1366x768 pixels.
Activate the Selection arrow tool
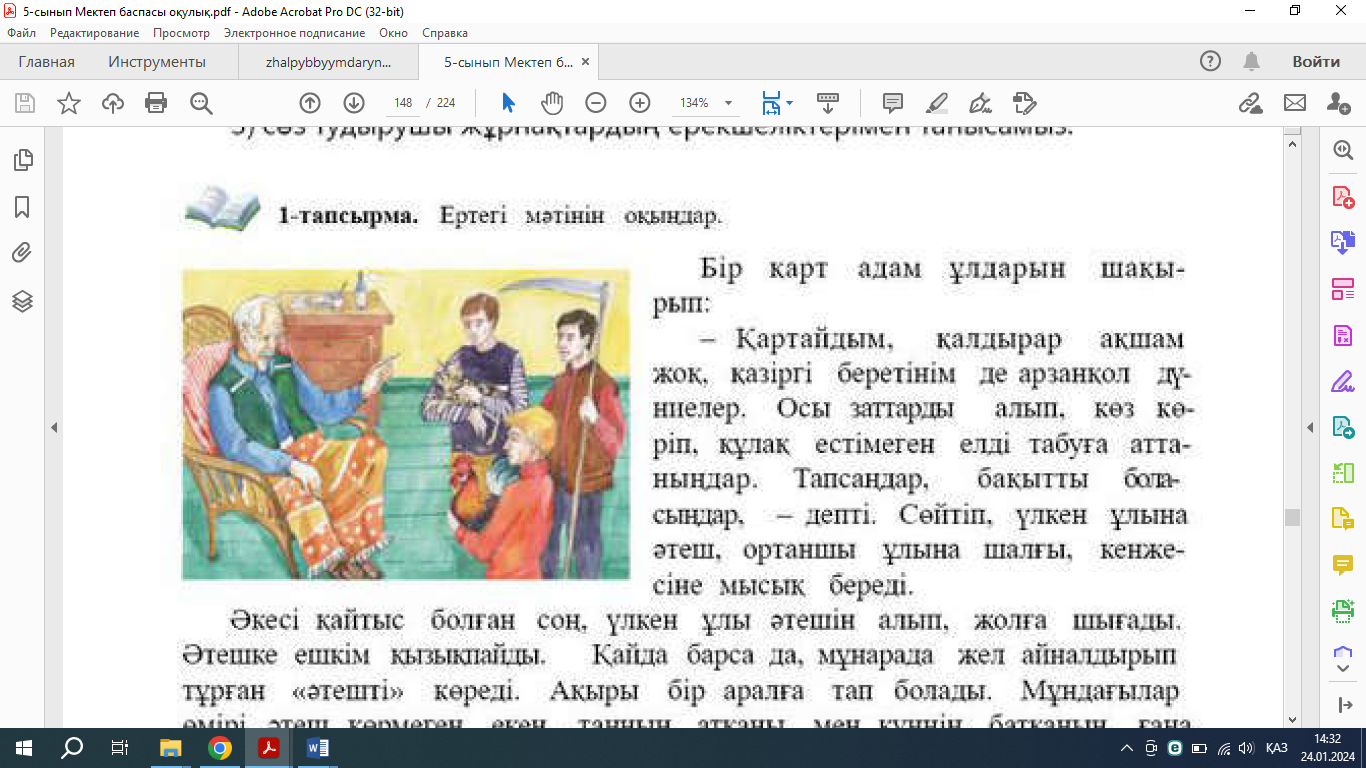pyautogui.click(x=508, y=103)
